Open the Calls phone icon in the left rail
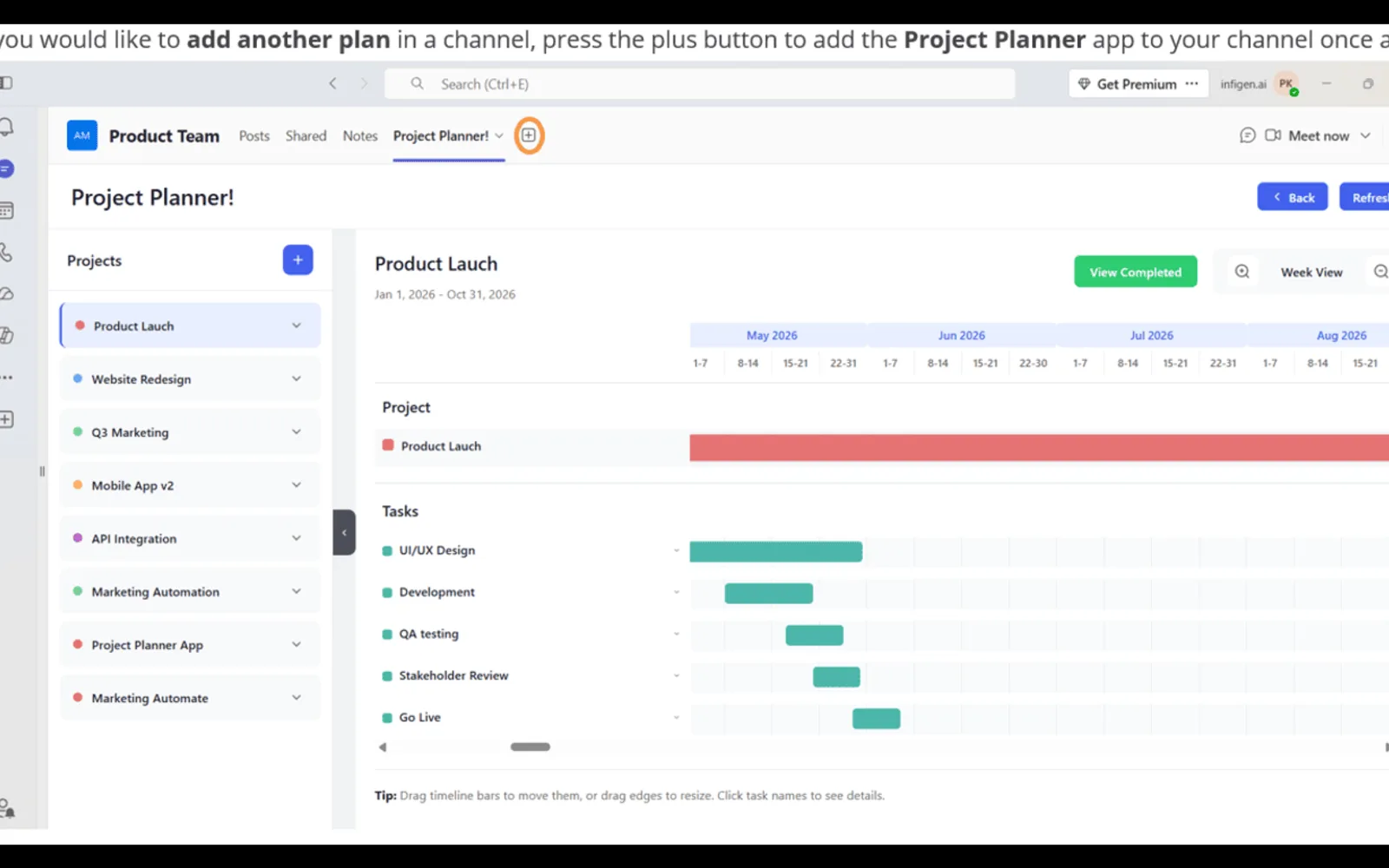Image resolution: width=1389 pixels, height=868 pixels. [5, 253]
